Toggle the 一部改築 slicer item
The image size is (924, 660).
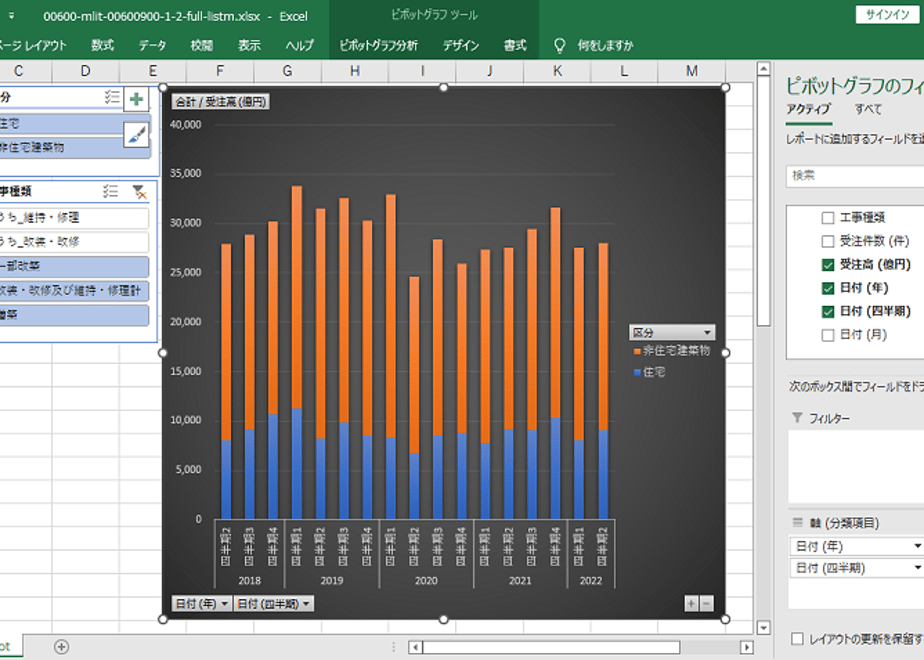[x=74, y=266]
